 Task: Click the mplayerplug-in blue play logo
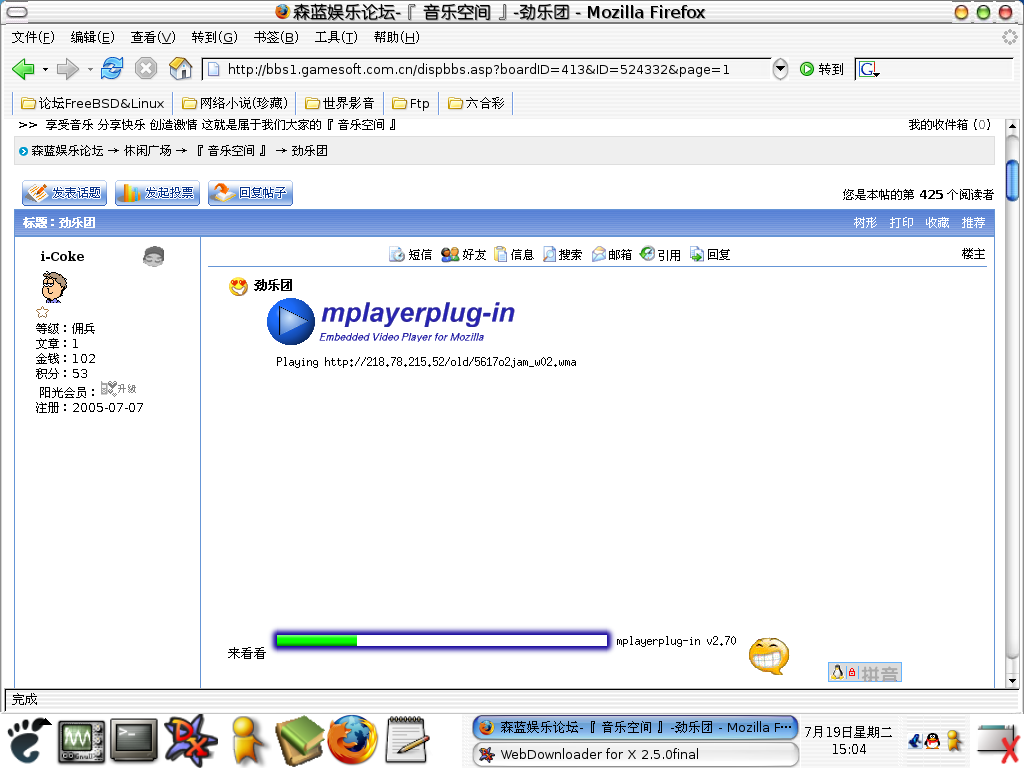pos(291,321)
